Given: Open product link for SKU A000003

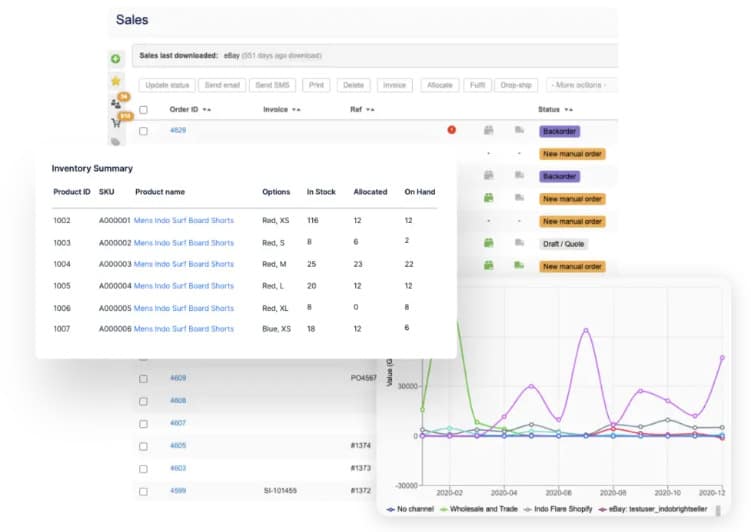Looking at the screenshot, I should [184, 264].
